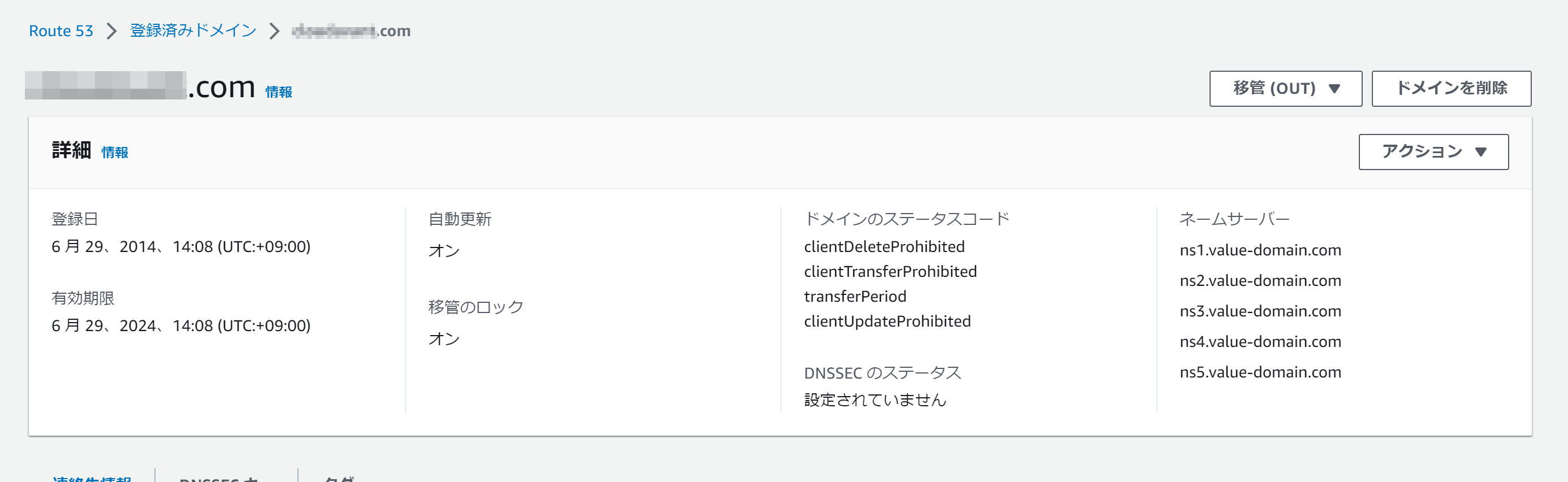Open the アクション dropdown menu
1568x482 pixels.
click(x=1433, y=151)
